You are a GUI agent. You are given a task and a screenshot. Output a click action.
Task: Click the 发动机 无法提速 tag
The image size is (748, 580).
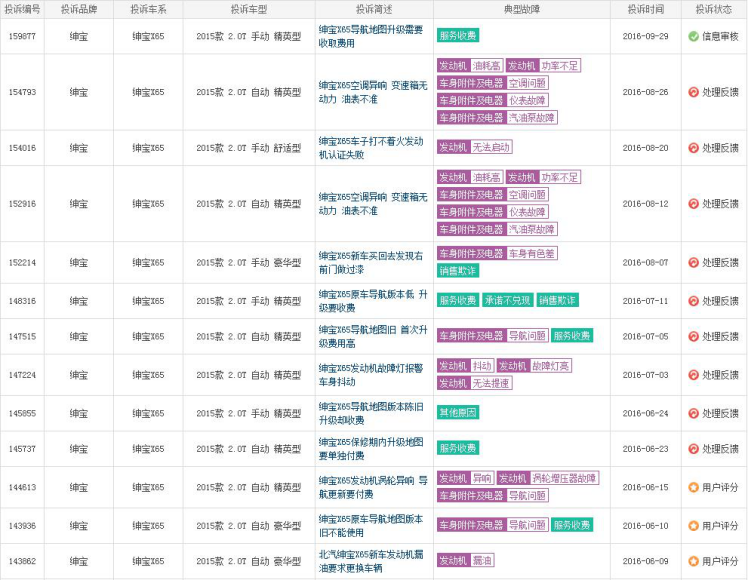[x=475, y=383]
